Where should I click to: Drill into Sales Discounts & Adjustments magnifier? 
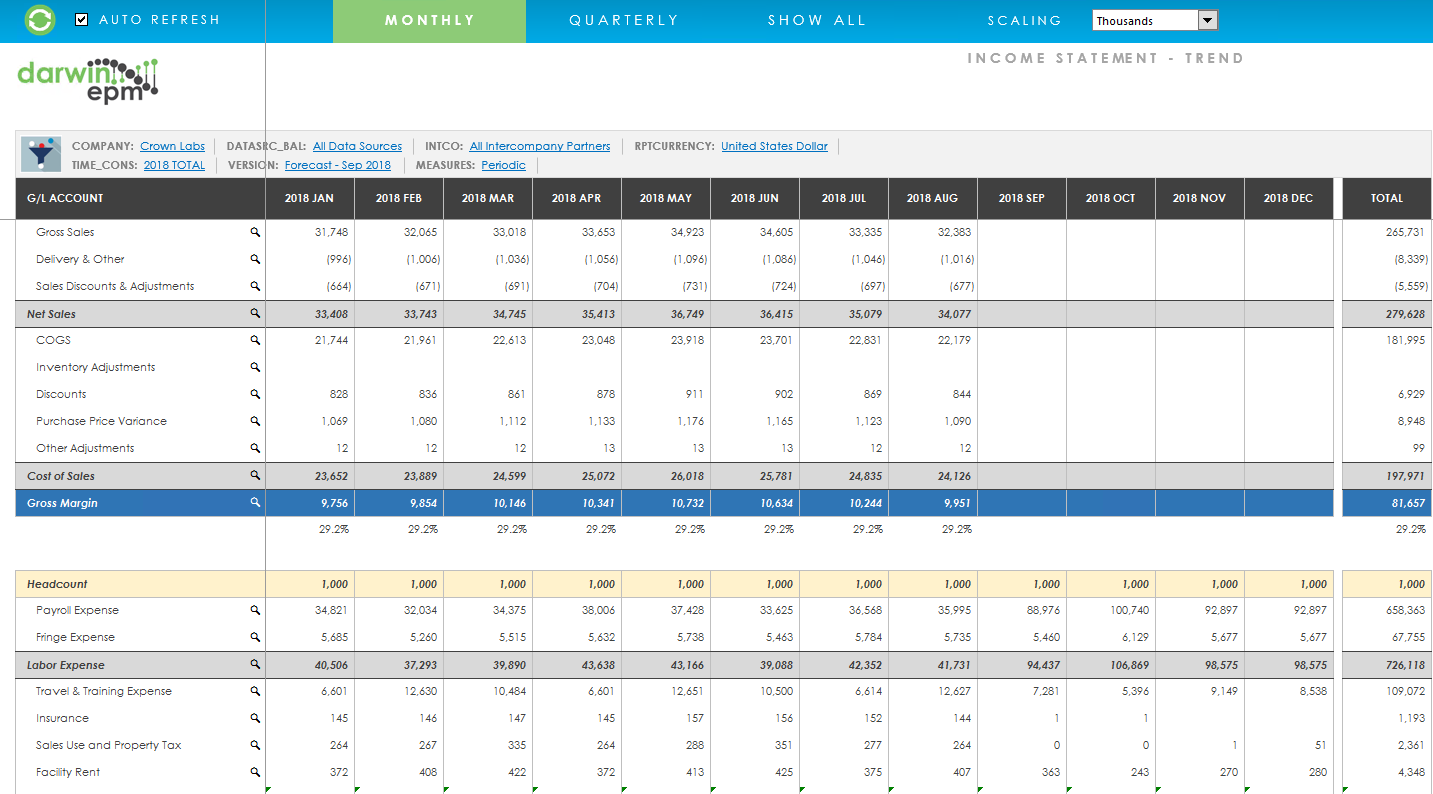click(255, 286)
